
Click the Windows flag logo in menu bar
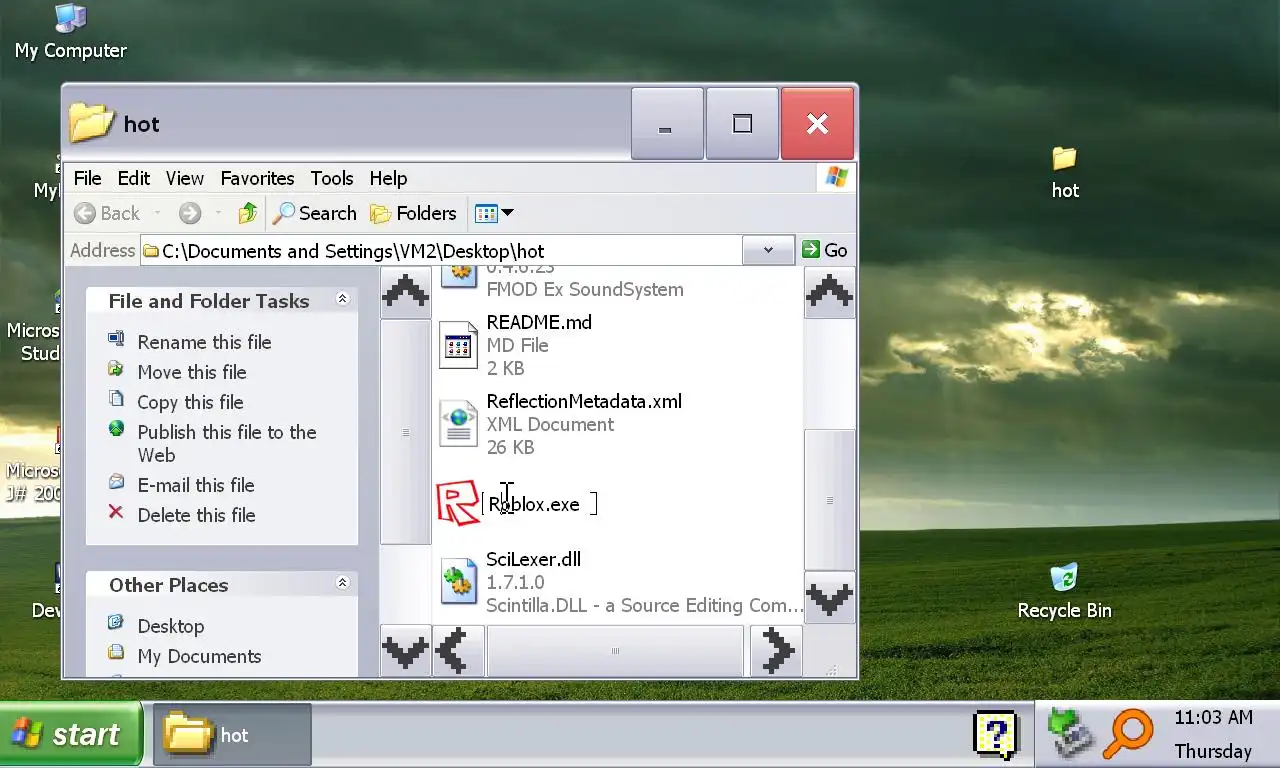pos(836,178)
